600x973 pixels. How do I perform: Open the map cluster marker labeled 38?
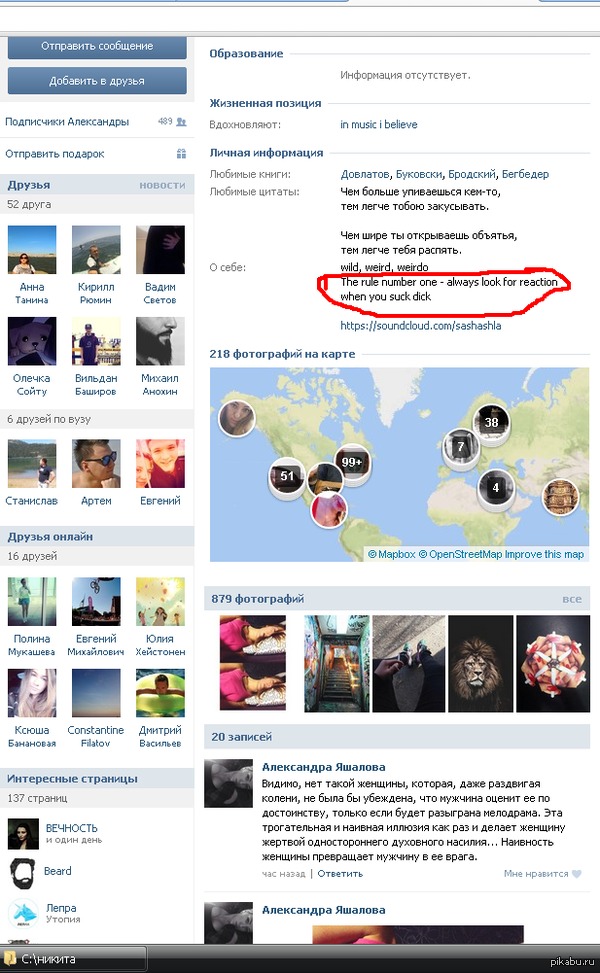(x=491, y=422)
